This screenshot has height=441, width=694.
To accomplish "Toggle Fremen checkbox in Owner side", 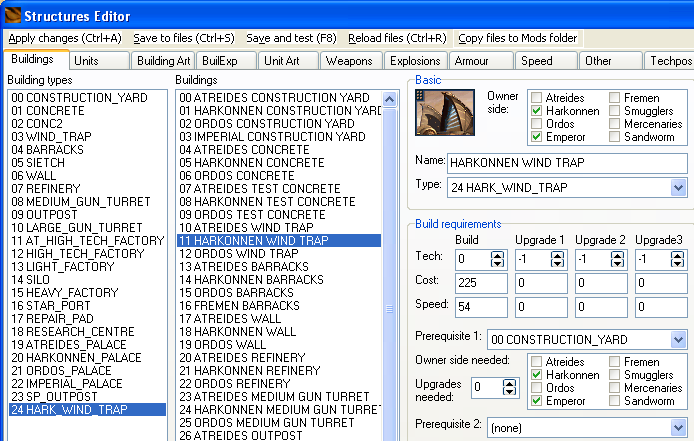I will tap(614, 97).
